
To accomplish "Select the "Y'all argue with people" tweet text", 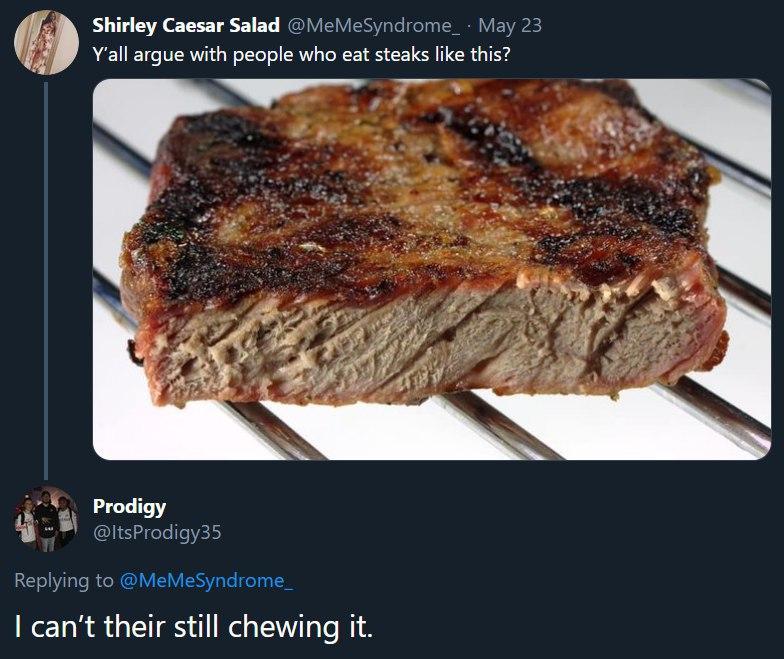I will tap(300, 52).
